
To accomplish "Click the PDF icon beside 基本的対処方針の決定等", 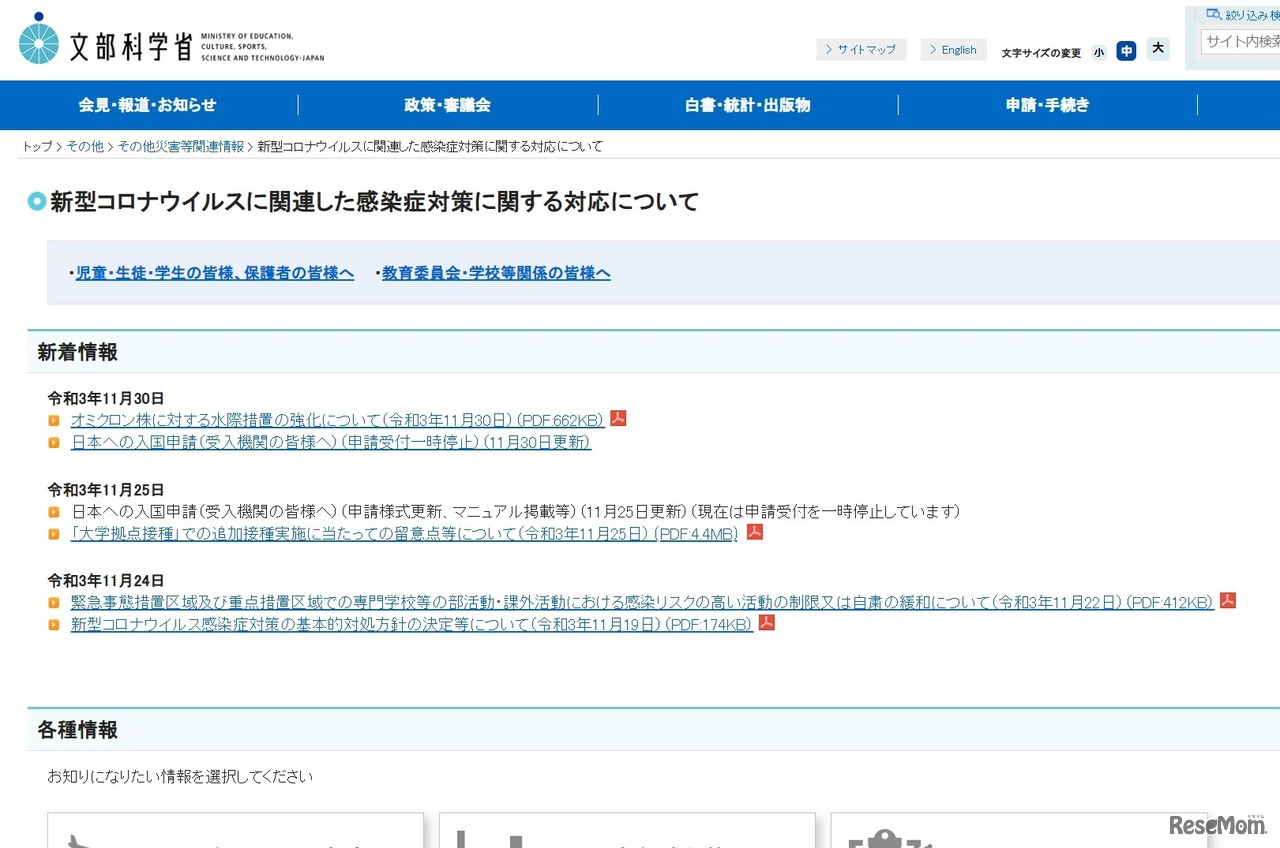I will point(765,622).
